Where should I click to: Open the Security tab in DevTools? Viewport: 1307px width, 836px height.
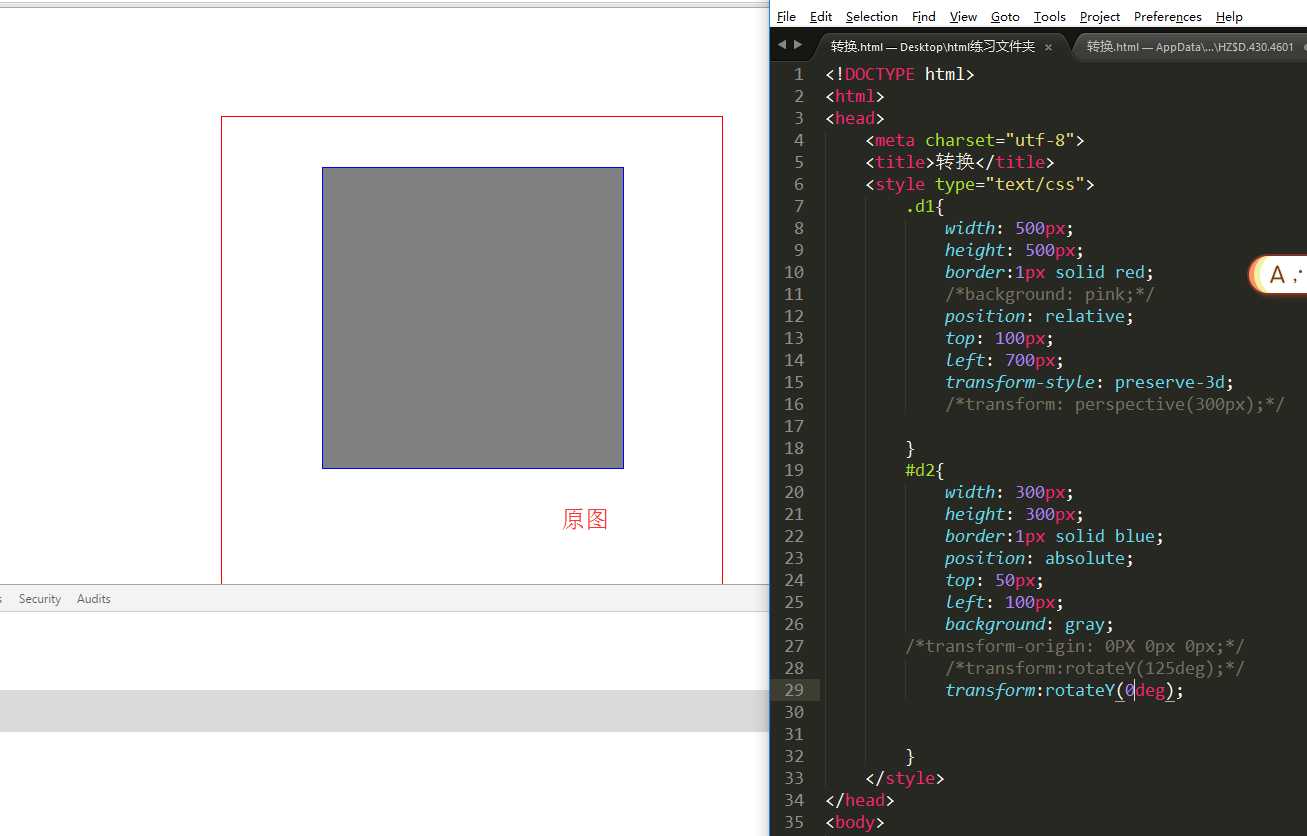tap(40, 599)
